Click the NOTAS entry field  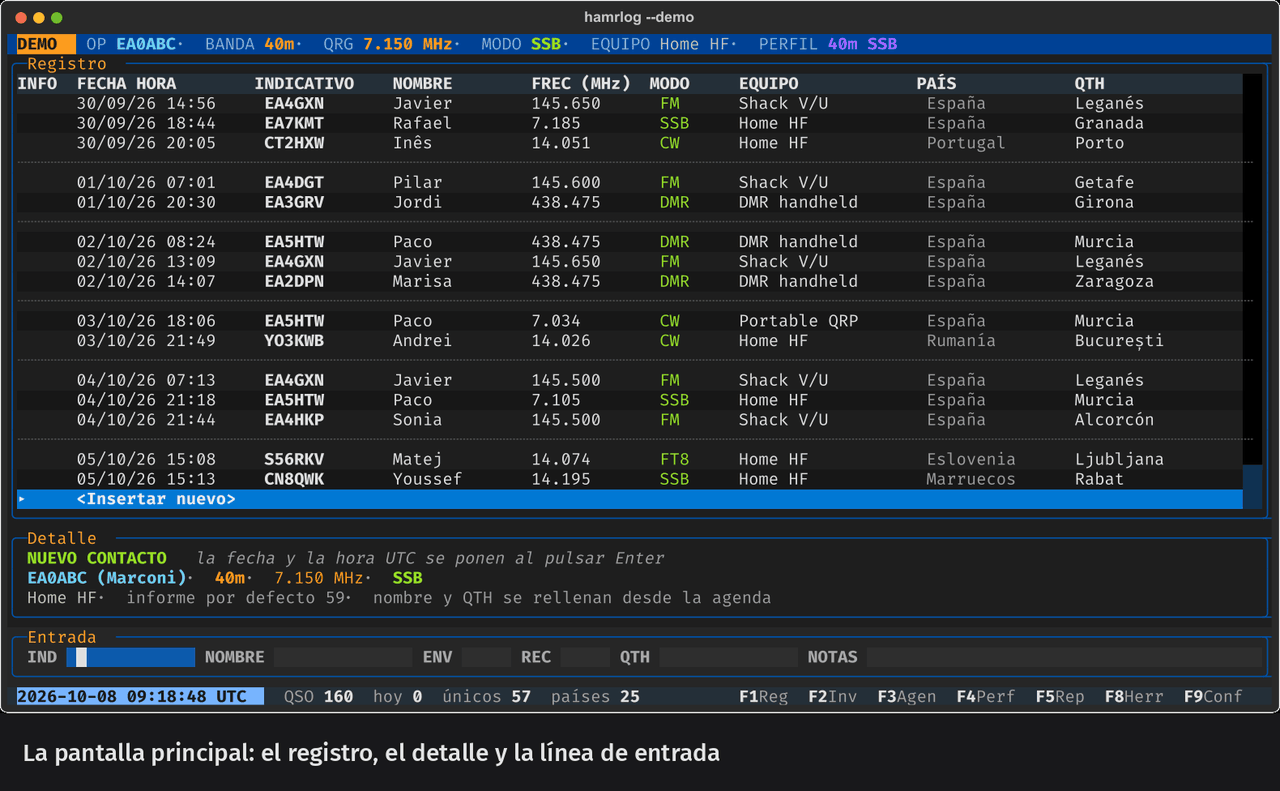1065,657
